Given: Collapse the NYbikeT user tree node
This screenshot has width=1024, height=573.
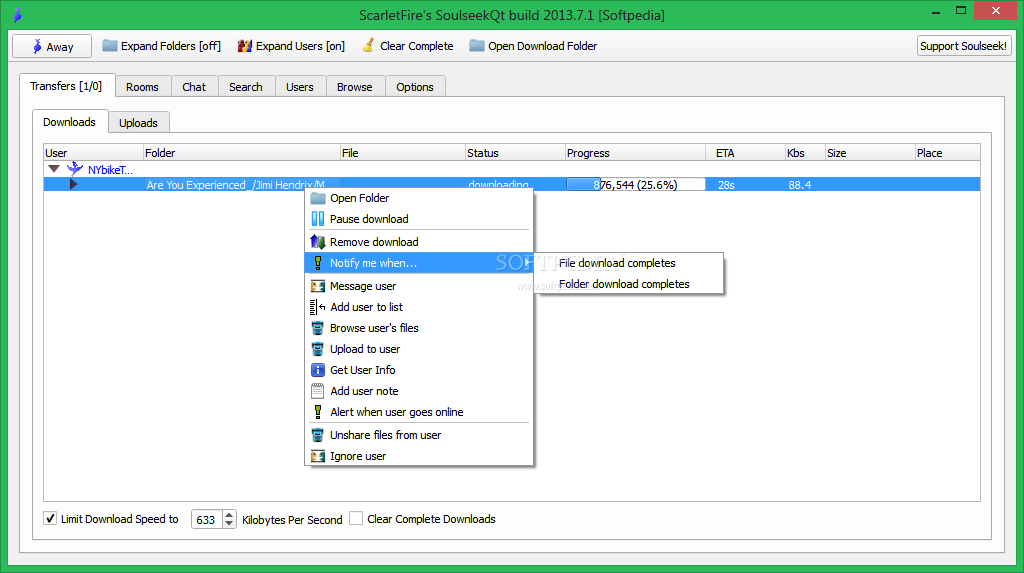Looking at the screenshot, I should click(x=54, y=169).
